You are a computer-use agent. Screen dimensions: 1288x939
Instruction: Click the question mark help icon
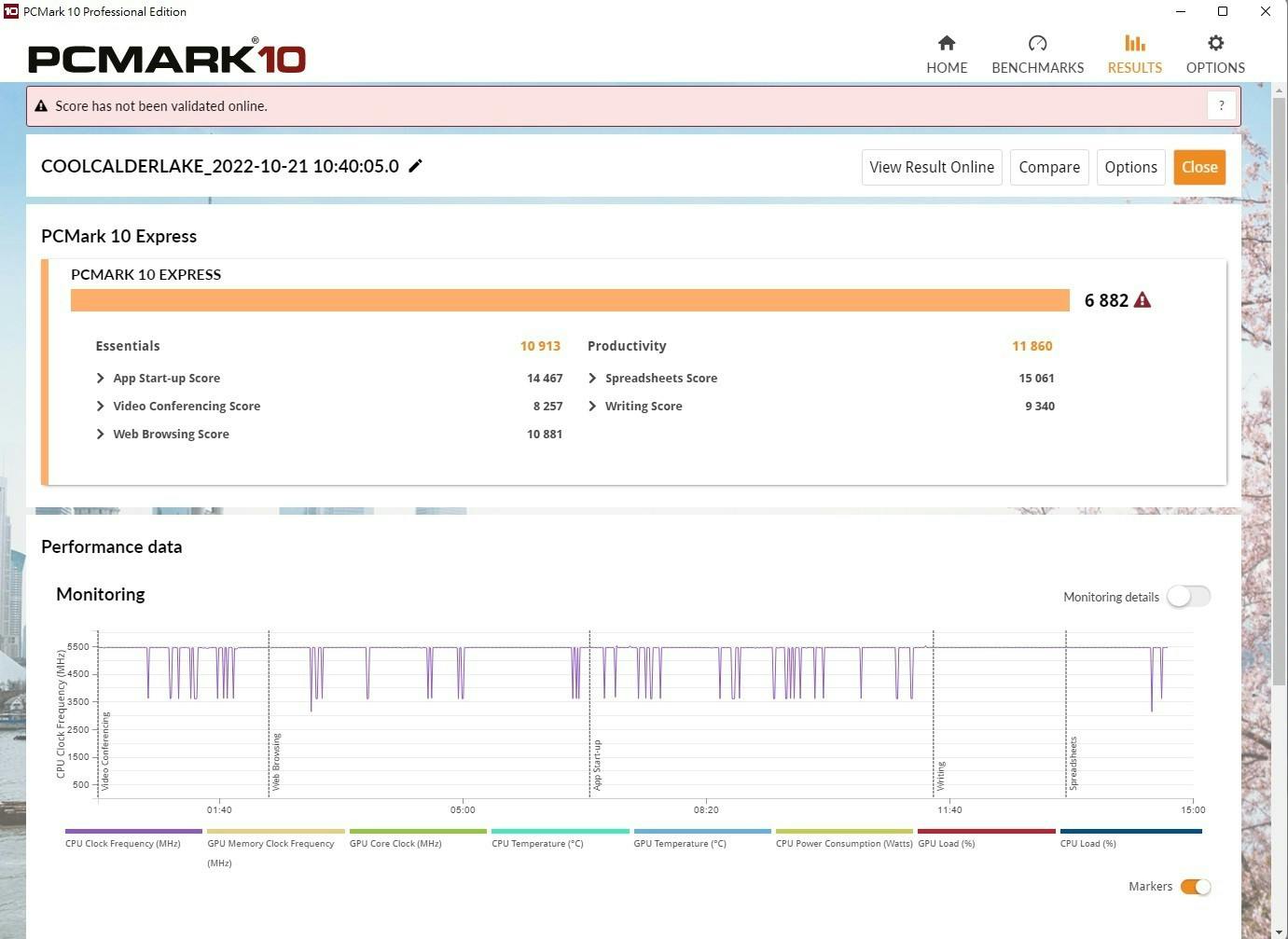tap(1221, 106)
